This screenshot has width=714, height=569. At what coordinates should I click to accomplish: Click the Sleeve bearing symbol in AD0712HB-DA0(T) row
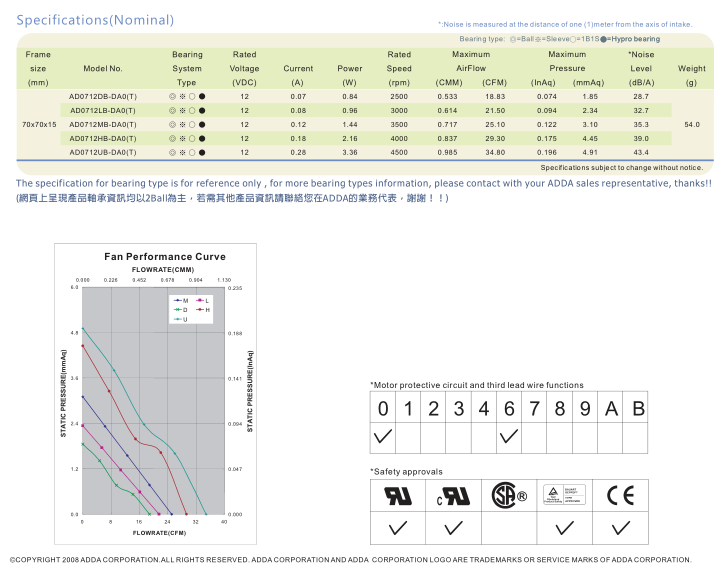click(182, 138)
